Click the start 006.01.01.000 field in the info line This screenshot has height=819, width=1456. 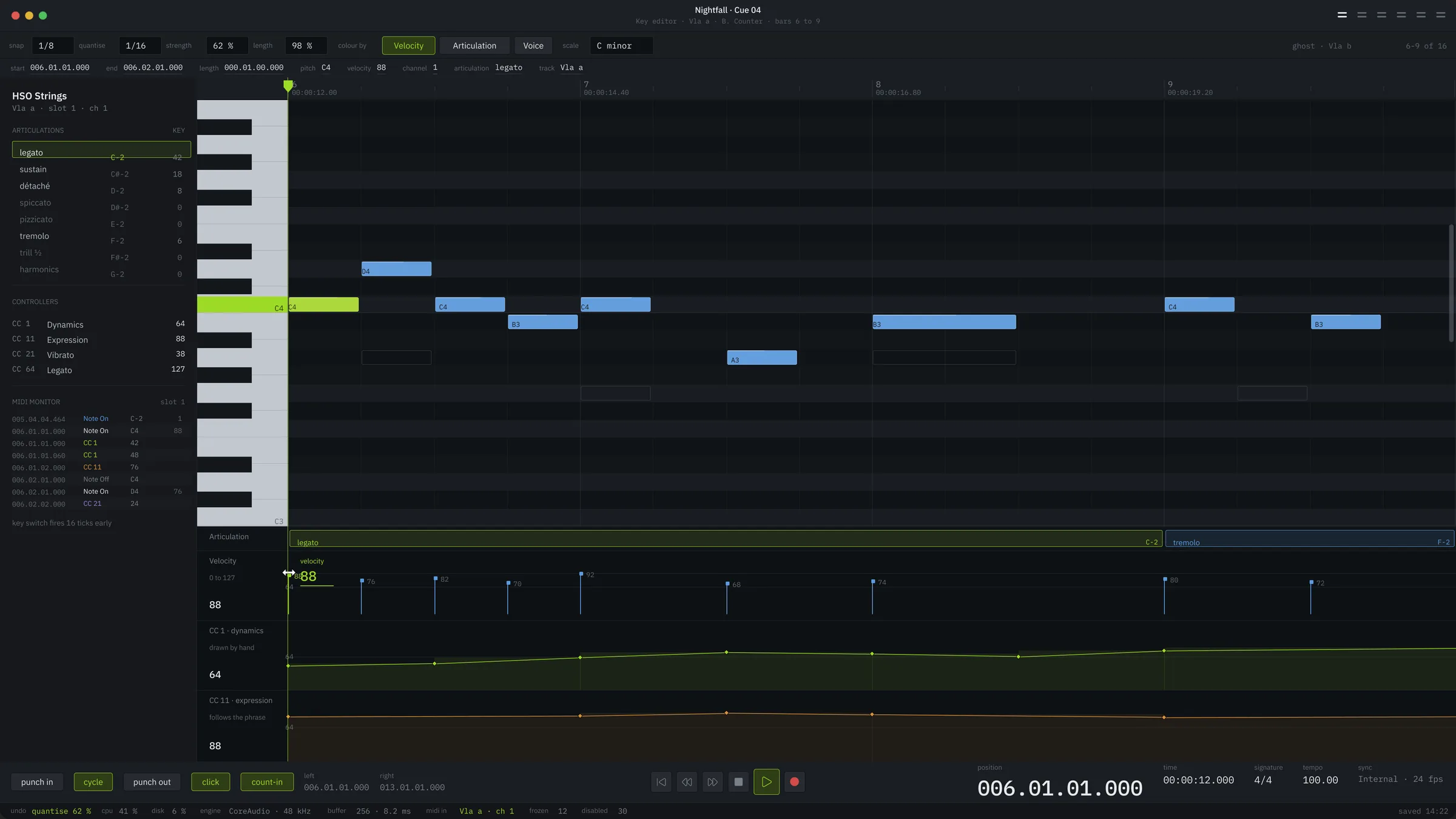click(x=59, y=67)
